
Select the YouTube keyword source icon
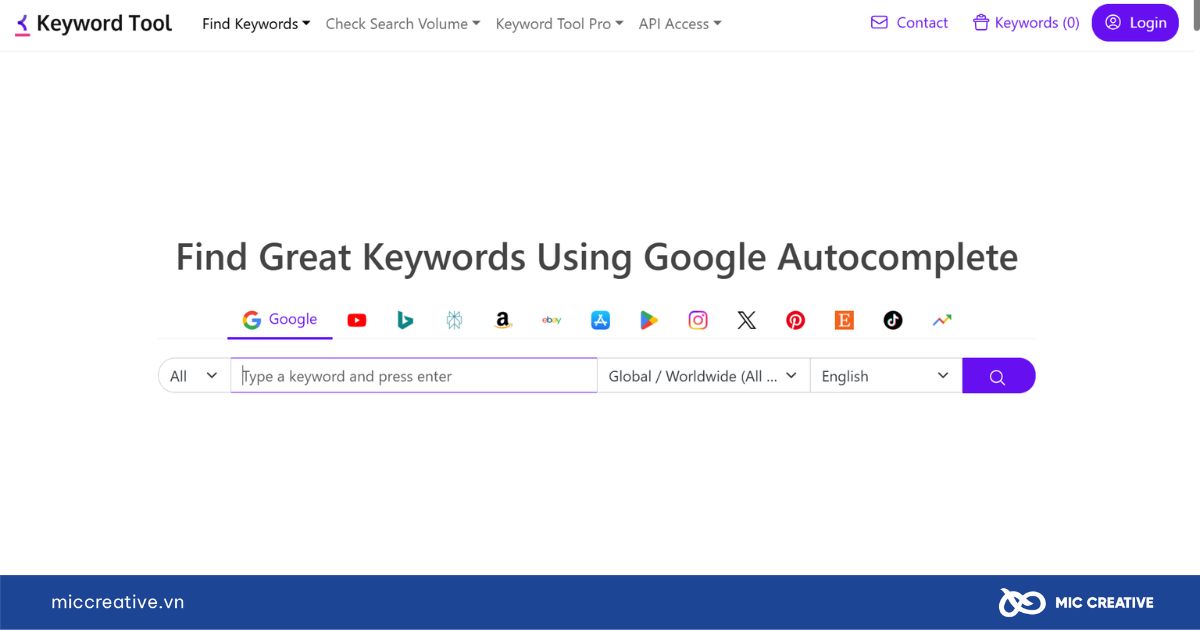pos(357,320)
